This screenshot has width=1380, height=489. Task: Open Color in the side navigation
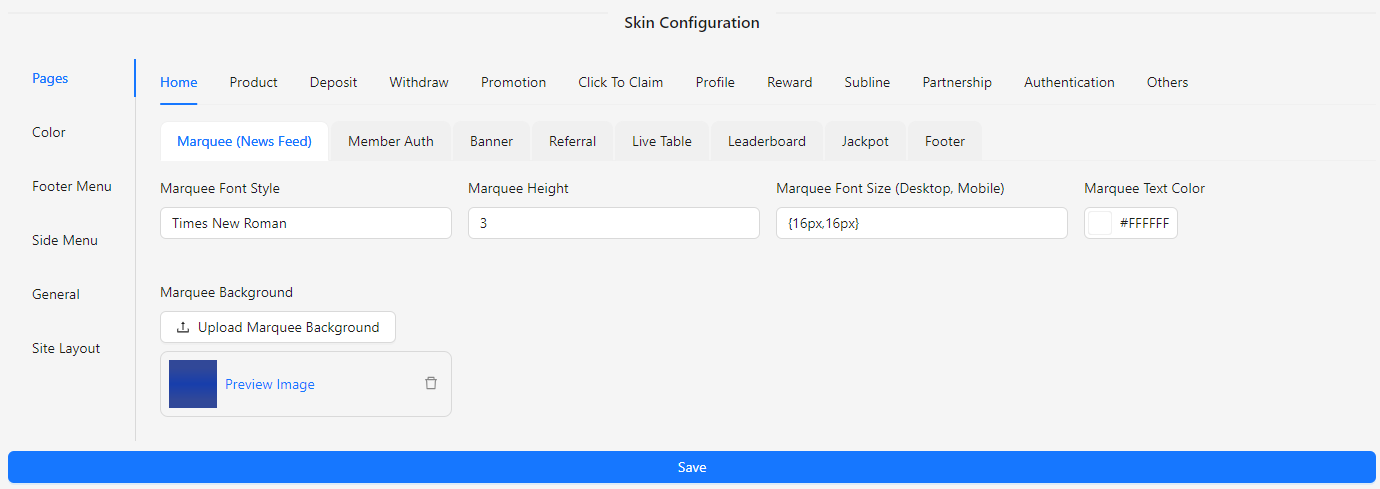click(49, 132)
